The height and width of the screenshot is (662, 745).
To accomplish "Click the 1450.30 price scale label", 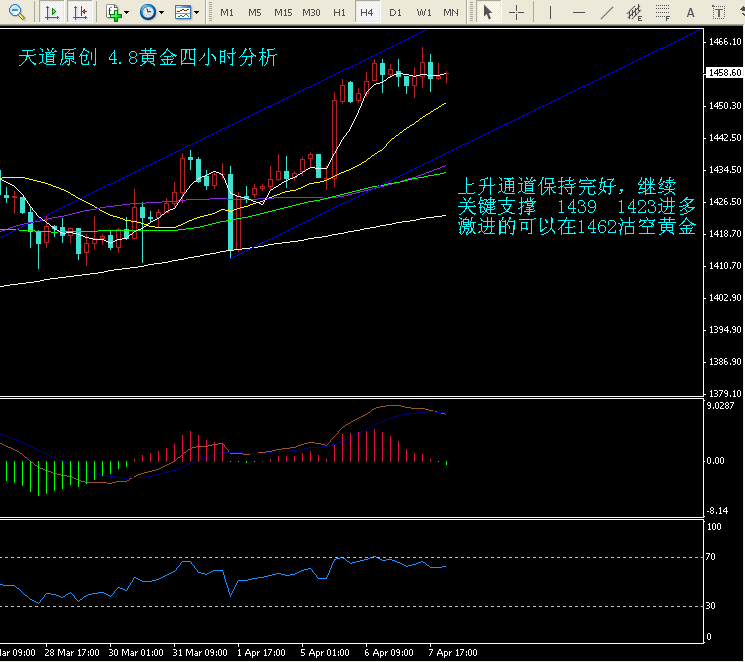I will [725, 106].
